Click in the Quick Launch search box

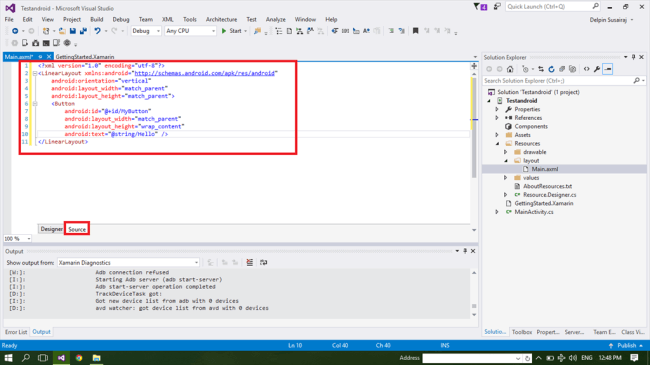tap(549, 7)
